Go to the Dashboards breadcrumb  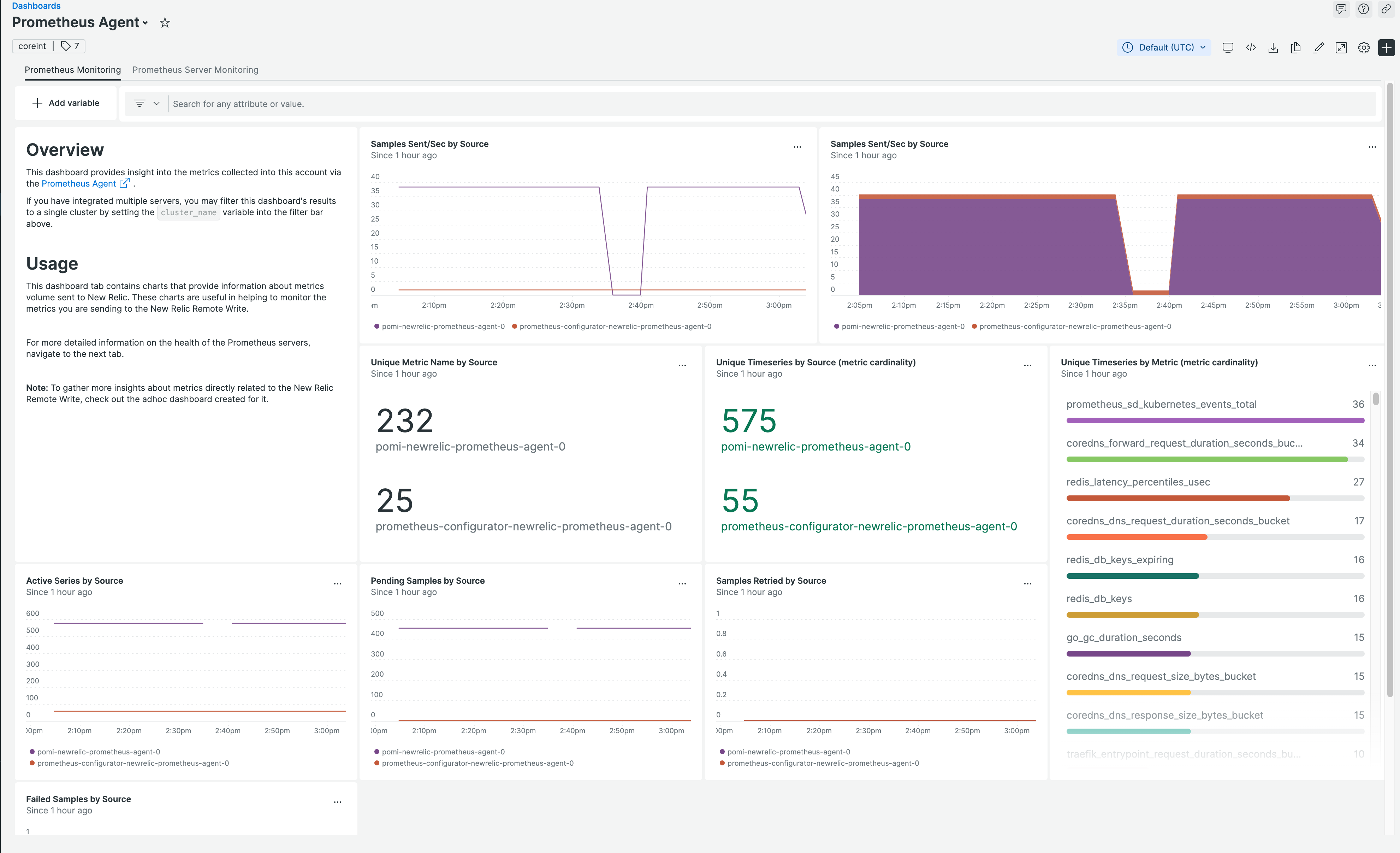36,6
